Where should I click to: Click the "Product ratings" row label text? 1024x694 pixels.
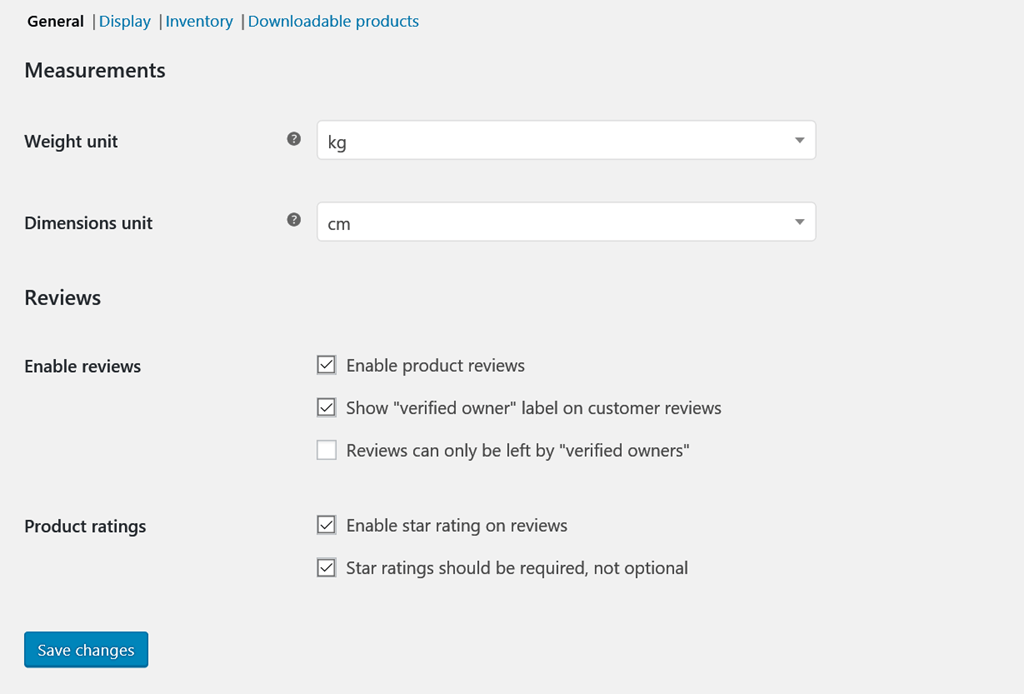tap(85, 526)
